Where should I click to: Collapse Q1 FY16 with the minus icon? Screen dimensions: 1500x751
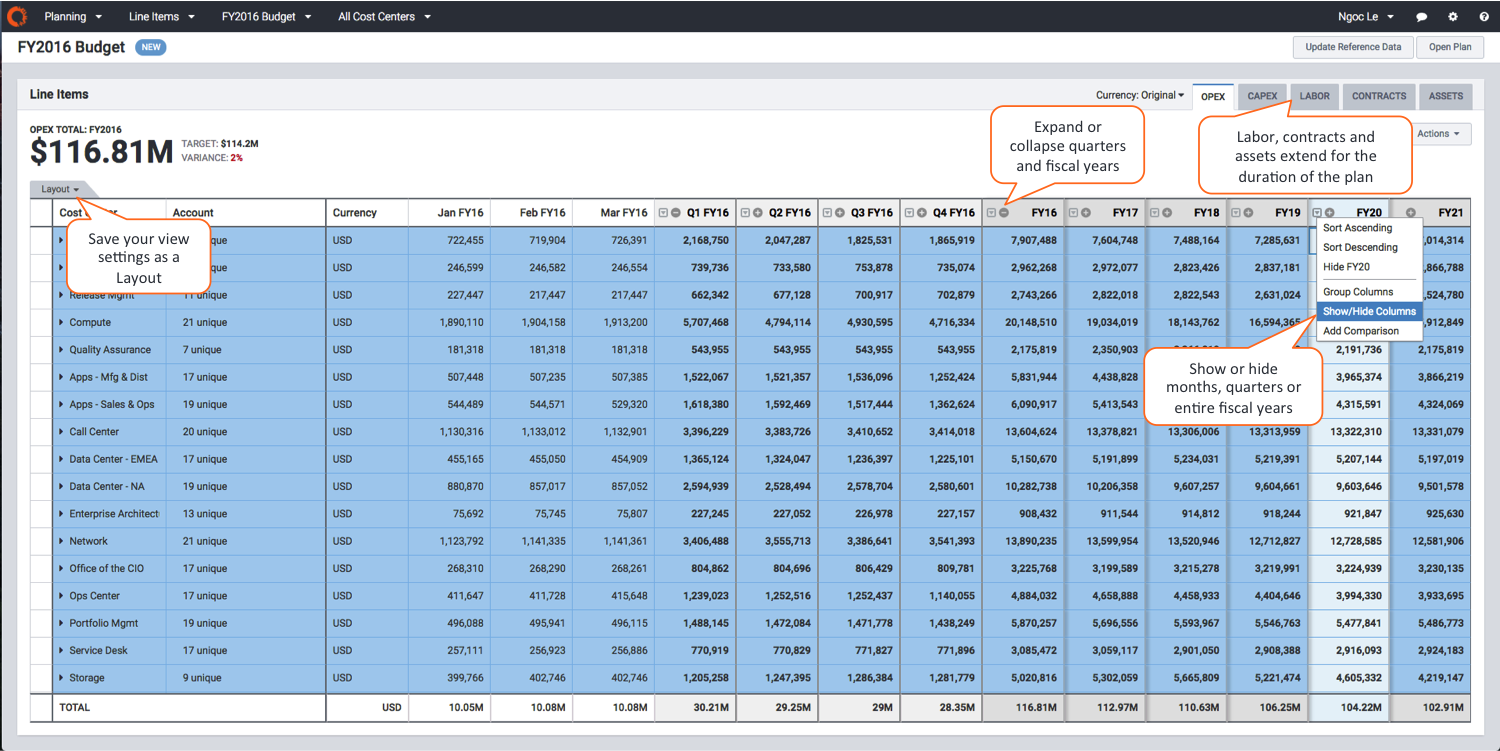pyautogui.click(x=676, y=213)
